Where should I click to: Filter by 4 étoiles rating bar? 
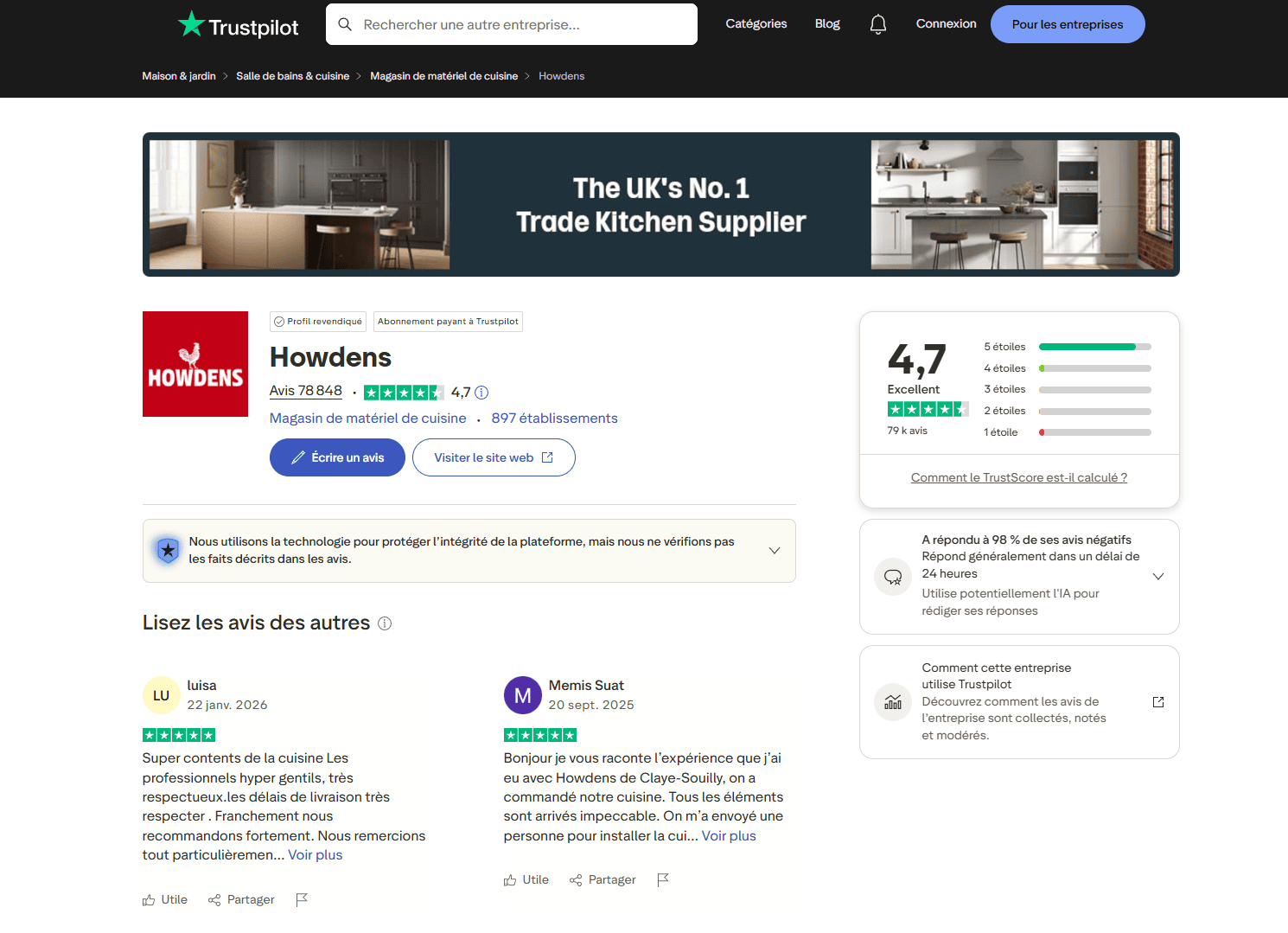click(x=1067, y=368)
